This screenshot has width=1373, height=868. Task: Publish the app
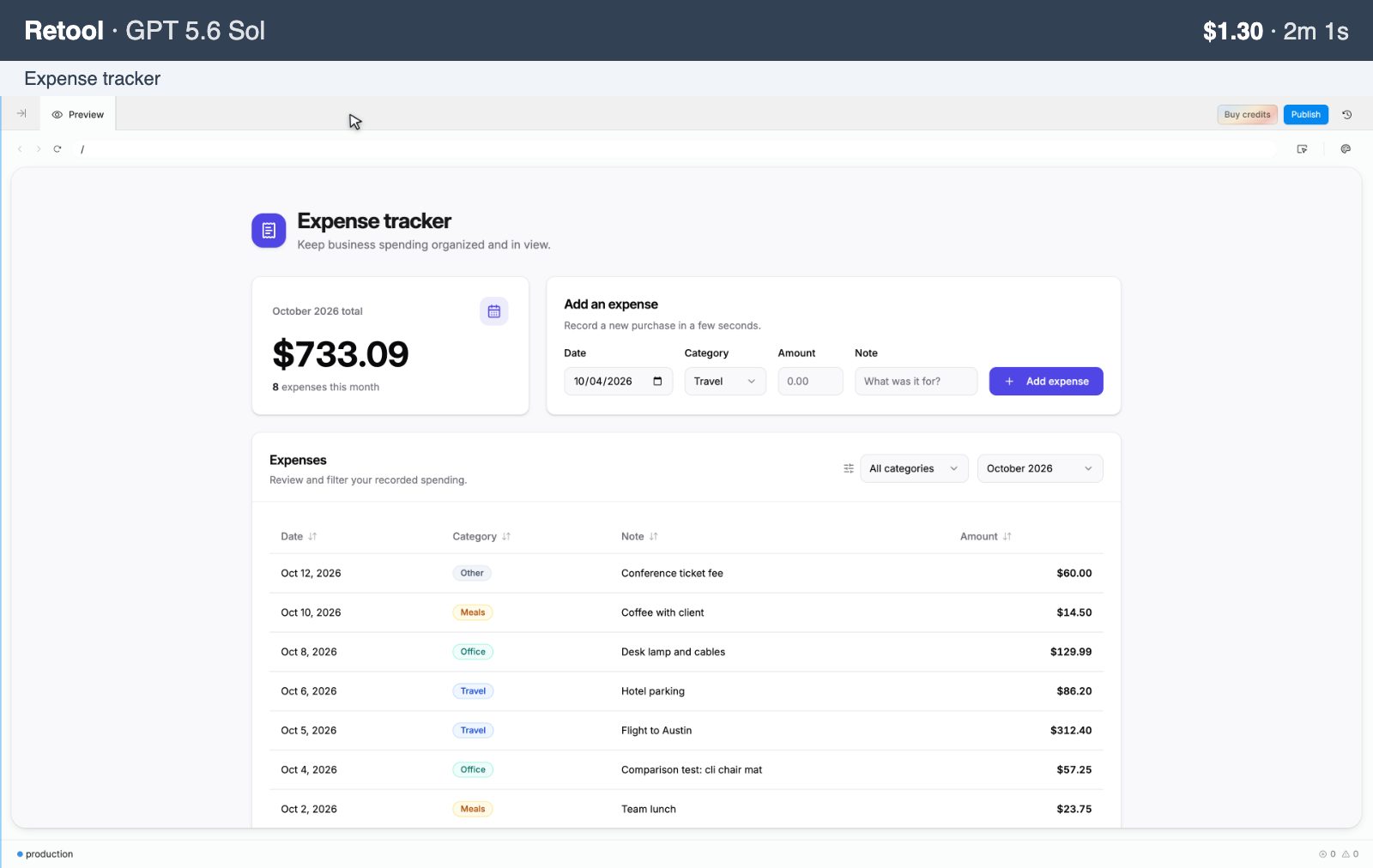point(1306,114)
